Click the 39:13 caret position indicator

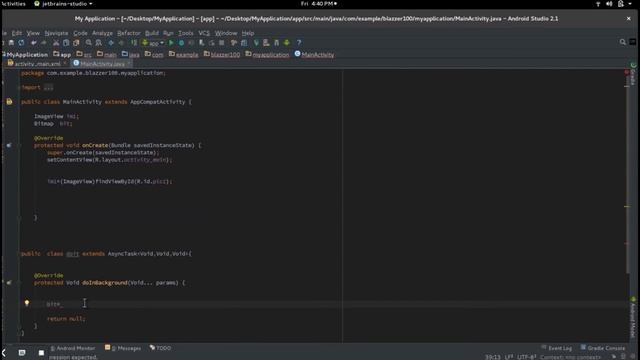[x=493, y=357]
